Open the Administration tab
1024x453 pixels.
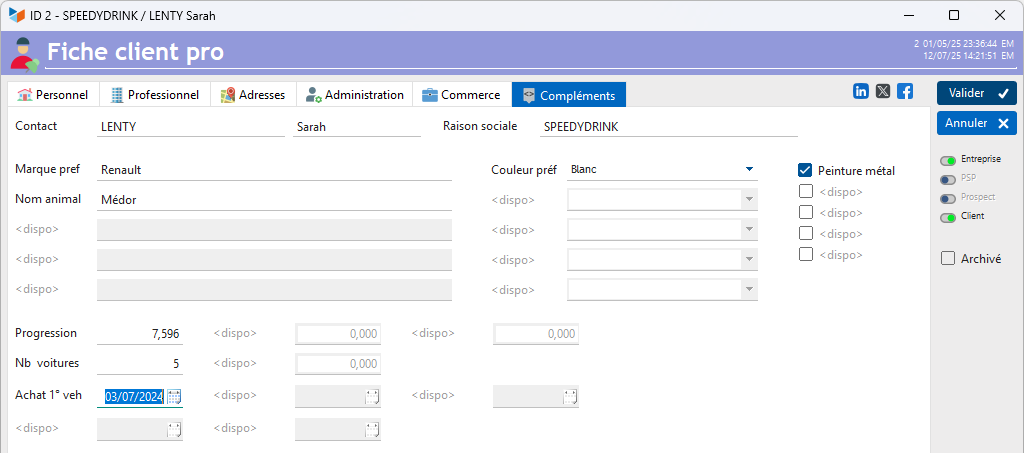coord(355,95)
